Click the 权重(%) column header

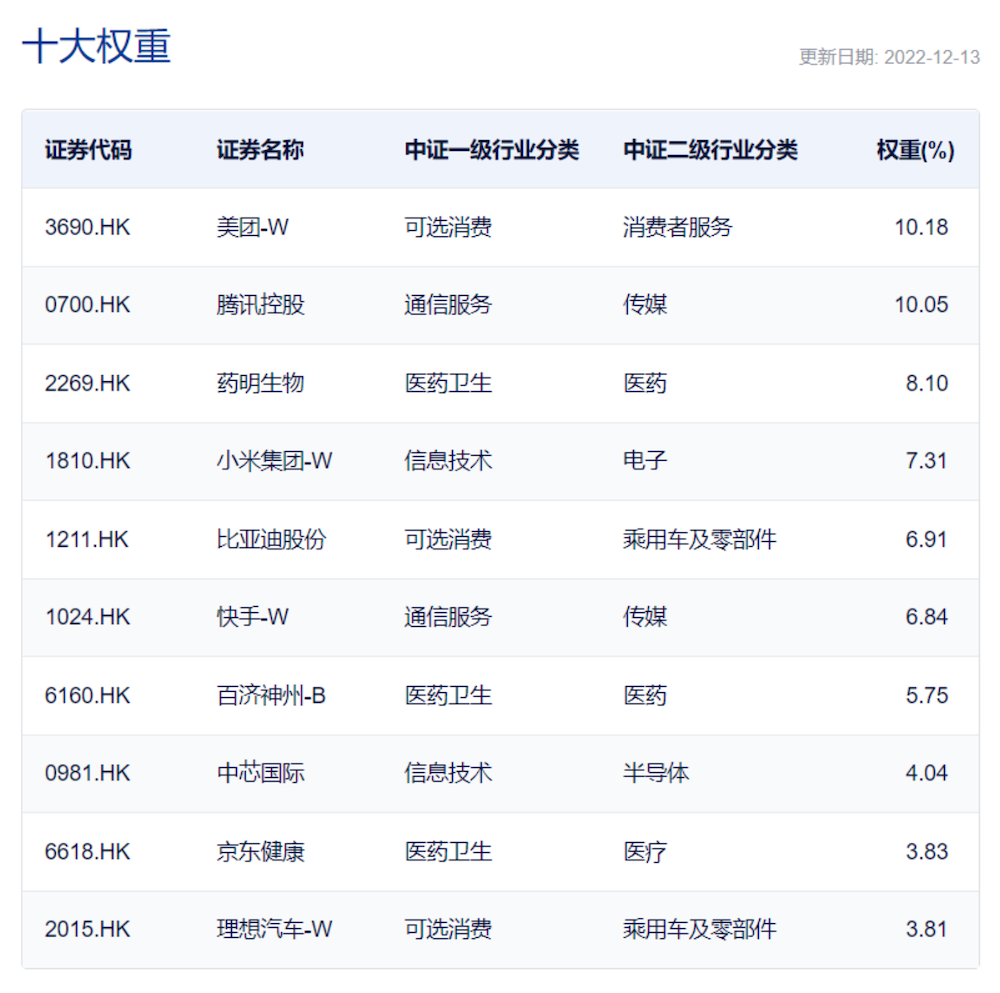[x=915, y=150]
